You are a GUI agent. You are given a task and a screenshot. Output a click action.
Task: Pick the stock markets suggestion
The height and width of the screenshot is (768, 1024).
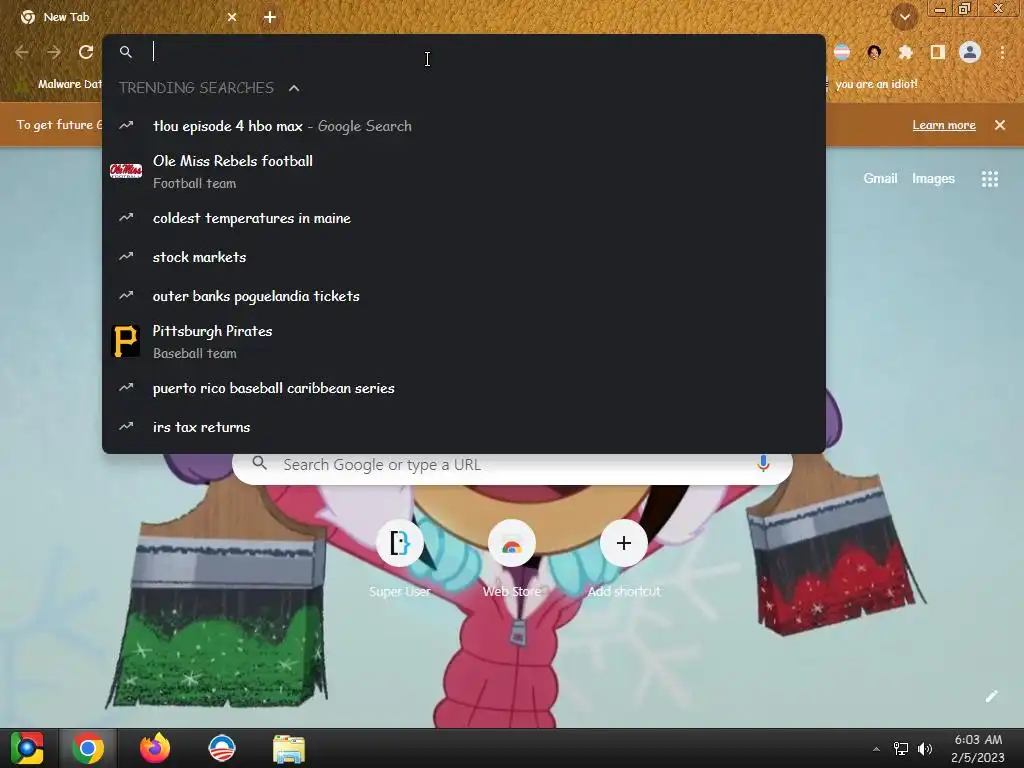[464, 257]
